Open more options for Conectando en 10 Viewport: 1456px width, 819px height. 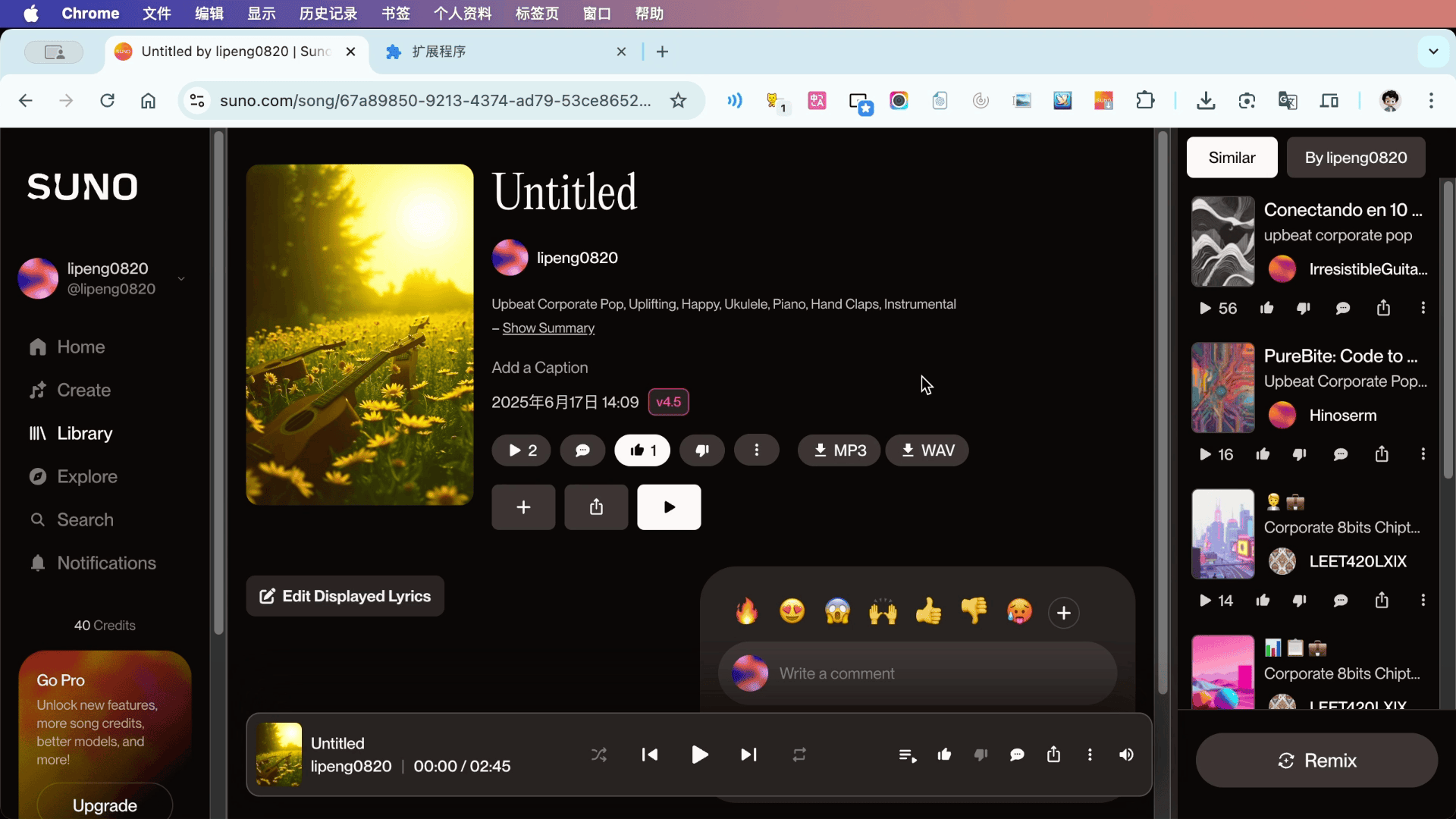1423,308
